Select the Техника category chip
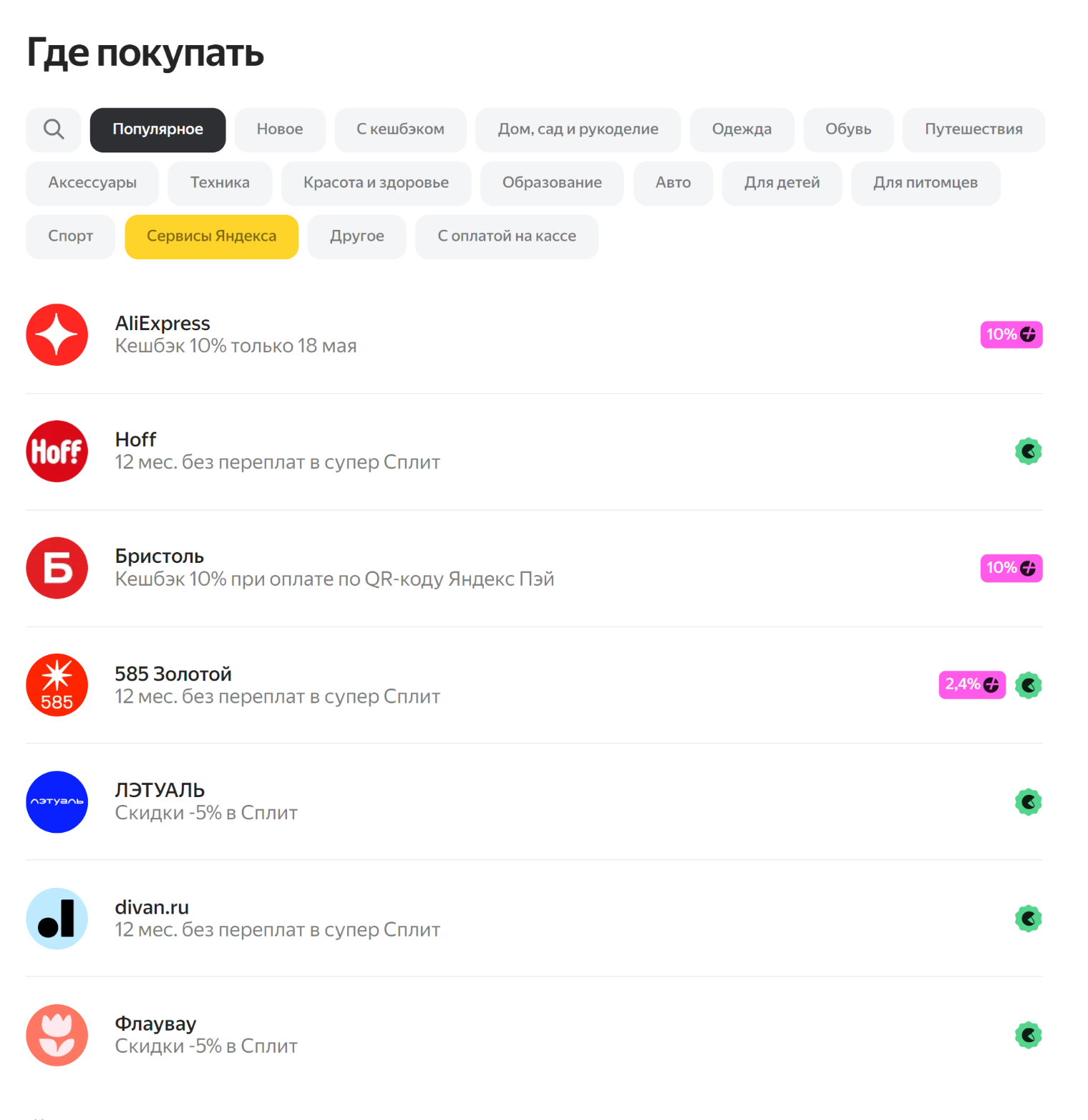This screenshot has height=1120, width=1088. [220, 183]
